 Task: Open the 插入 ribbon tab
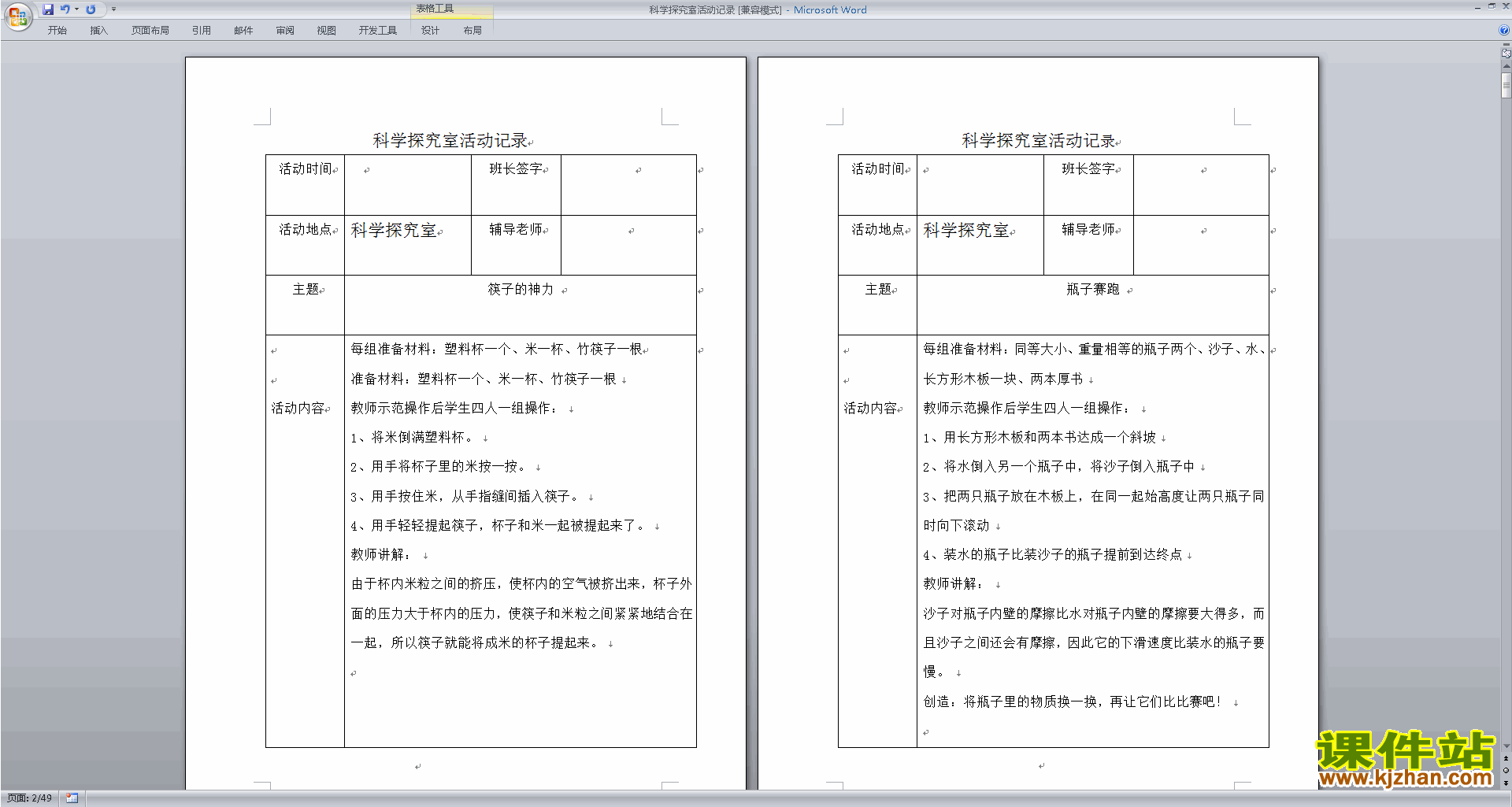click(x=98, y=31)
